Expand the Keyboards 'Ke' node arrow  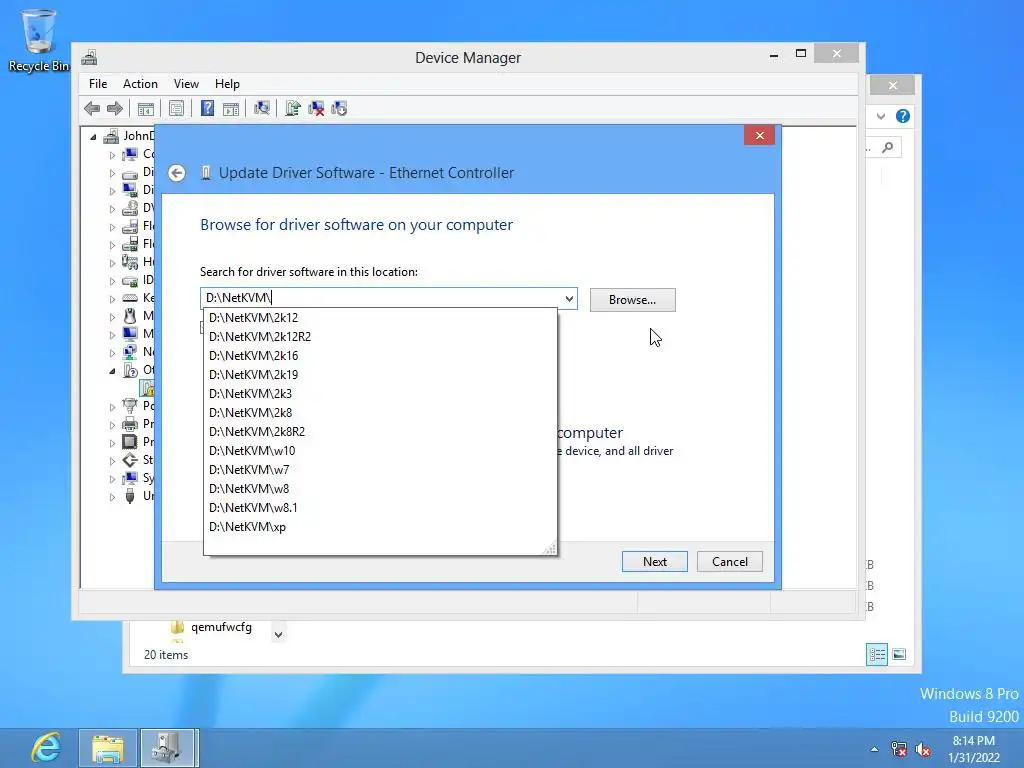112,299
